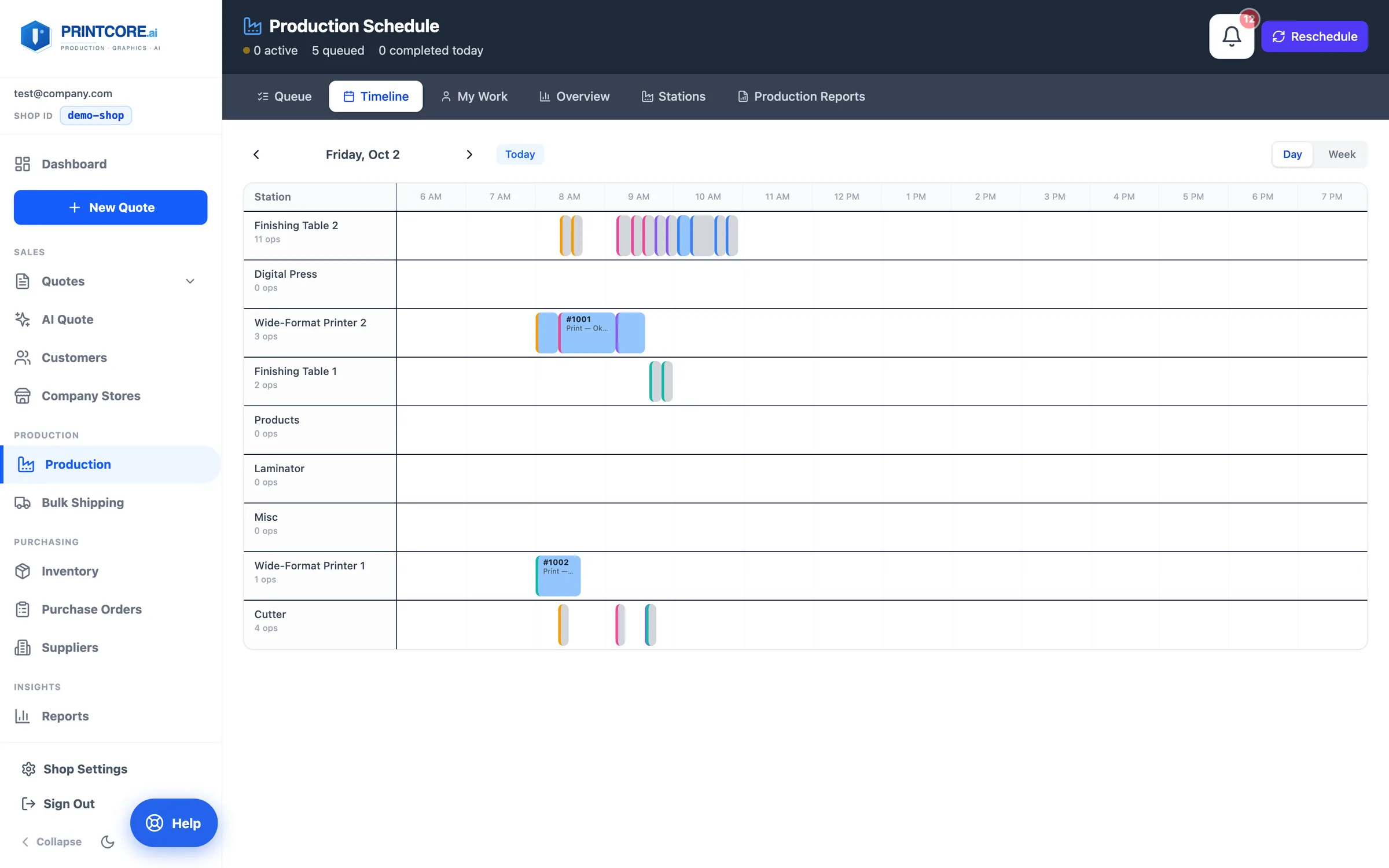Open Dashboard from the sidebar

pyautogui.click(x=111, y=164)
